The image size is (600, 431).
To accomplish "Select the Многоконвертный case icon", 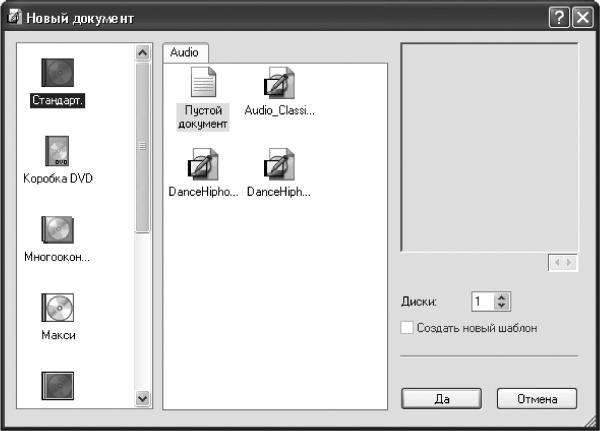I will coord(58,230).
